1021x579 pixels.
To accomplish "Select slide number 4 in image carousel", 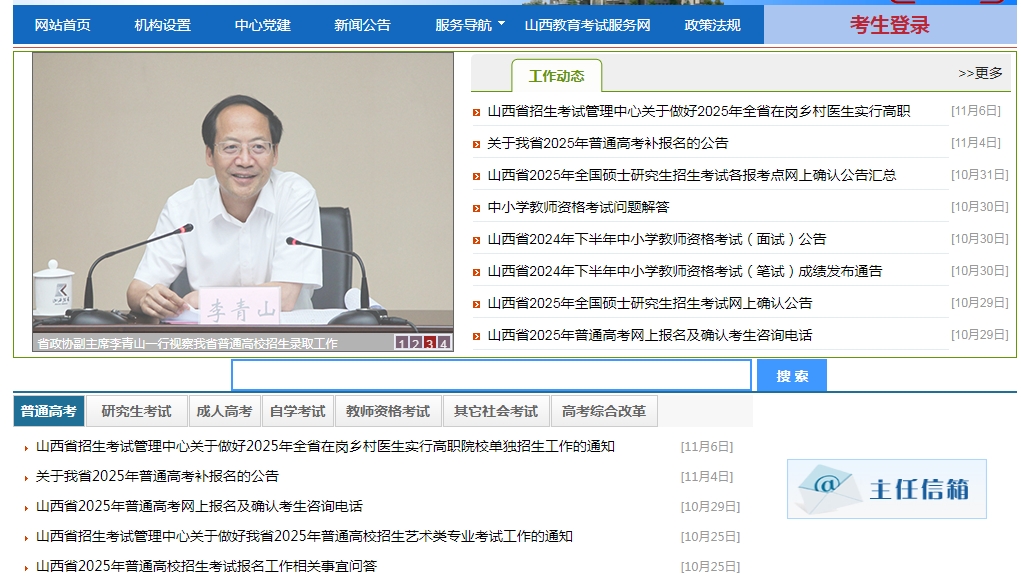I will (x=444, y=344).
